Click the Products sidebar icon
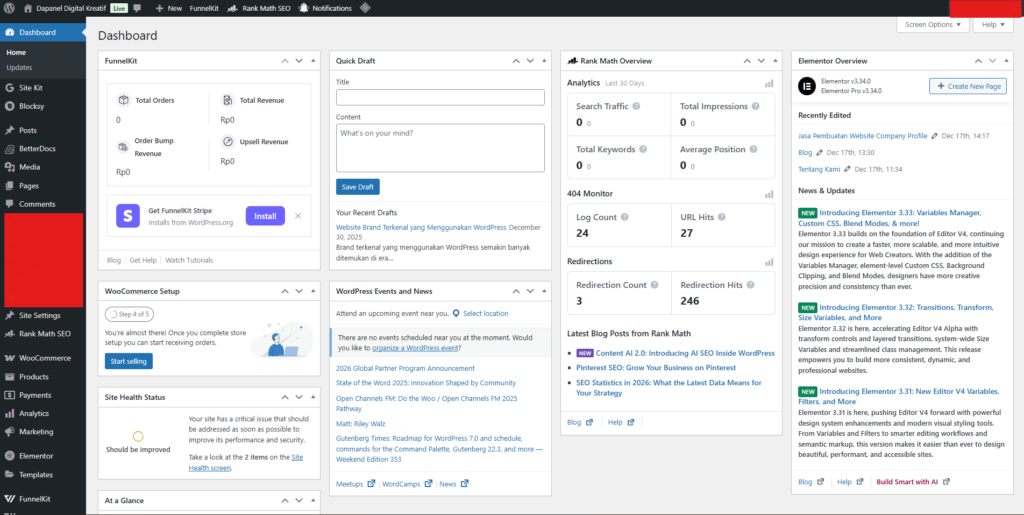 (x=9, y=377)
